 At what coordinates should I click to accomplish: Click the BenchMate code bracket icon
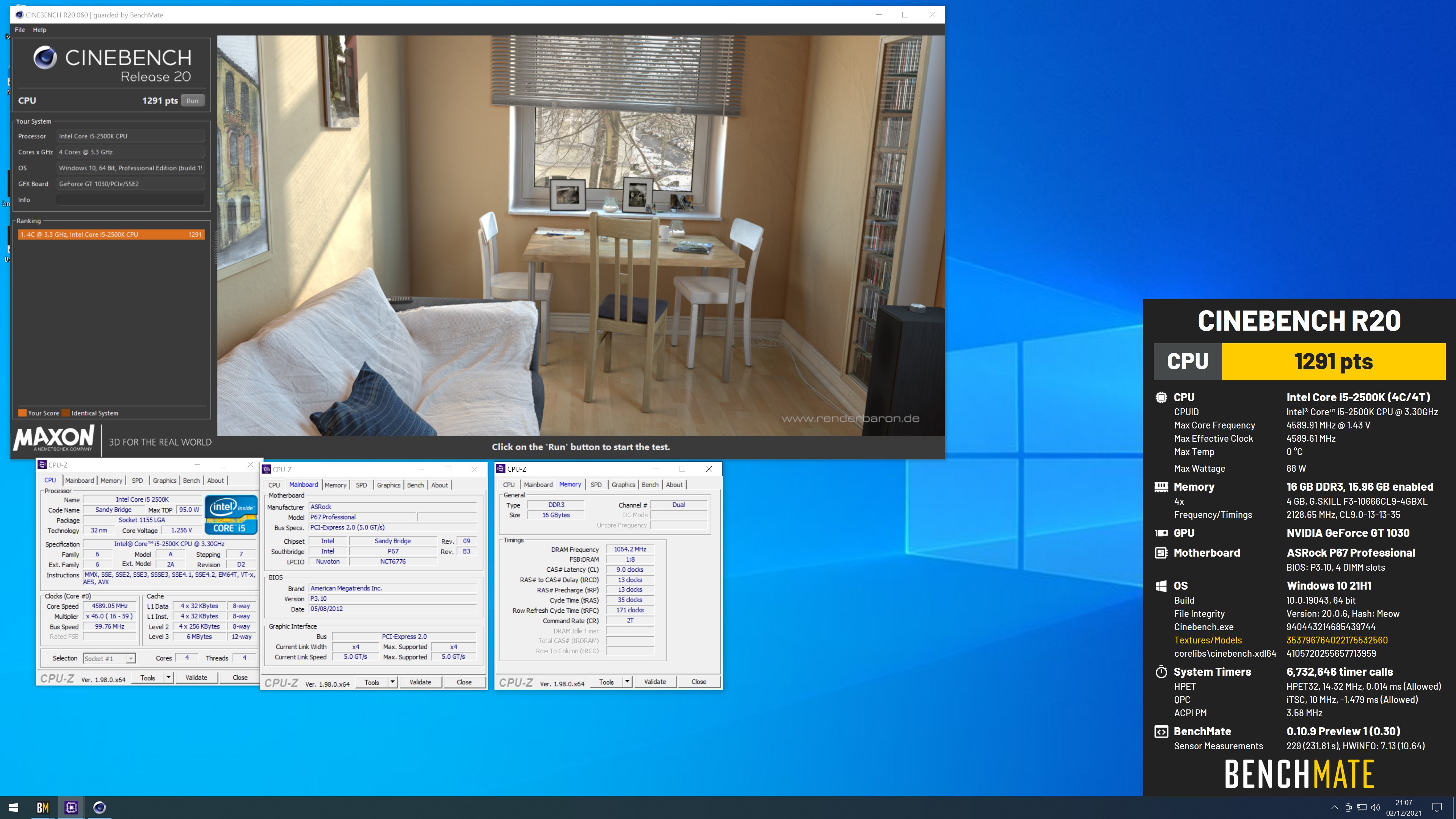pyautogui.click(x=1161, y=731)
